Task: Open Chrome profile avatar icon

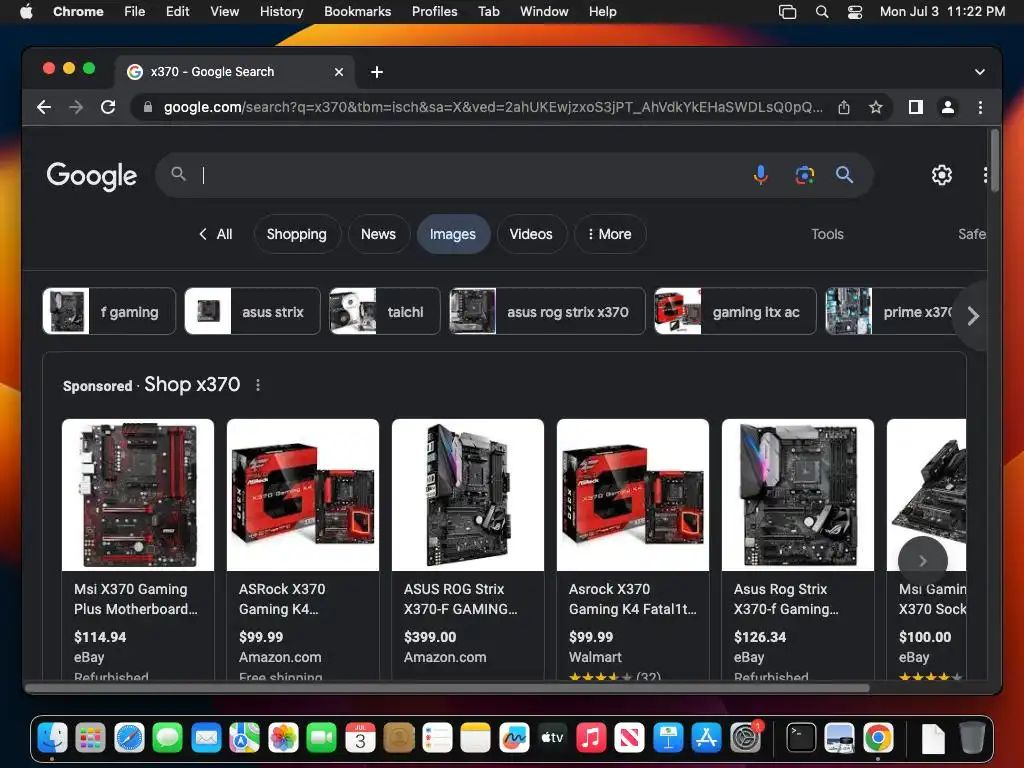Action: tap(948, 107)
